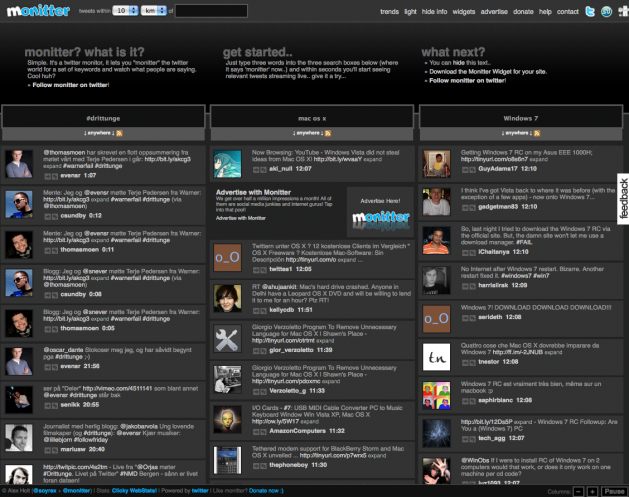The width and height of the screenshot is (629, 497).
Task: Open RSS feed for mac os x column
Action: [328, 133]
